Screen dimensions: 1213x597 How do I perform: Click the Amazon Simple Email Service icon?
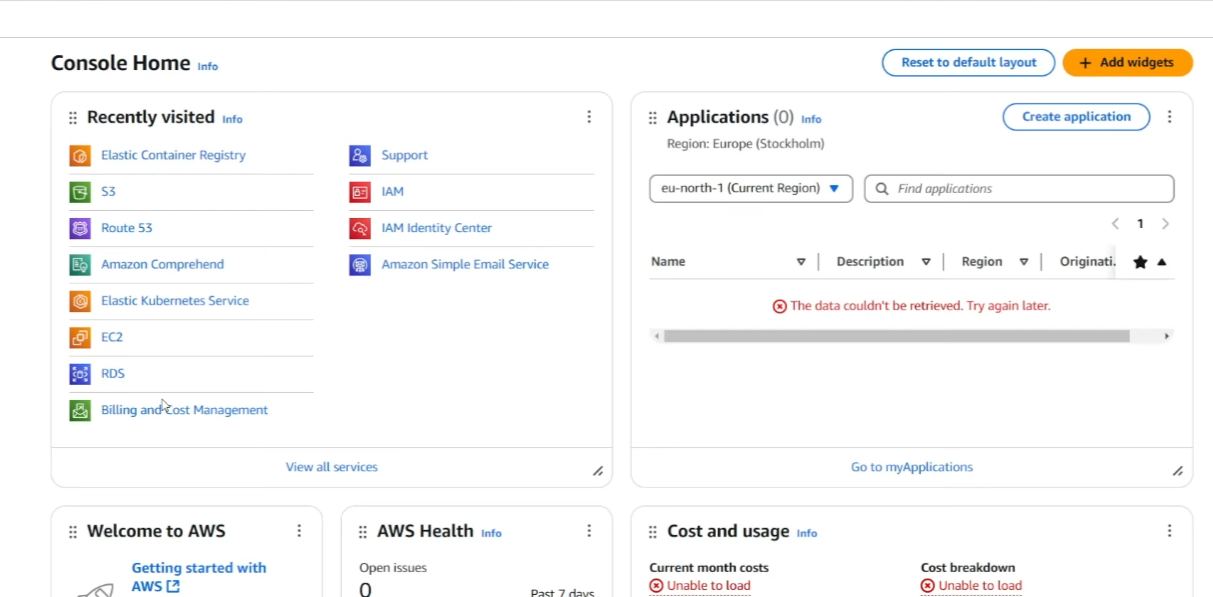360,265
